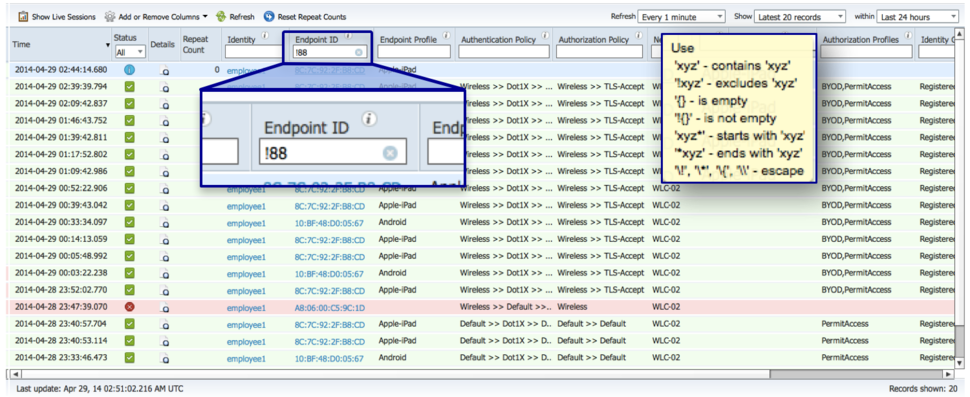970x397 pixels.
Task: Click 'PermitAccess' in the 23:40:57.704 row
Action: pos(844,323)
